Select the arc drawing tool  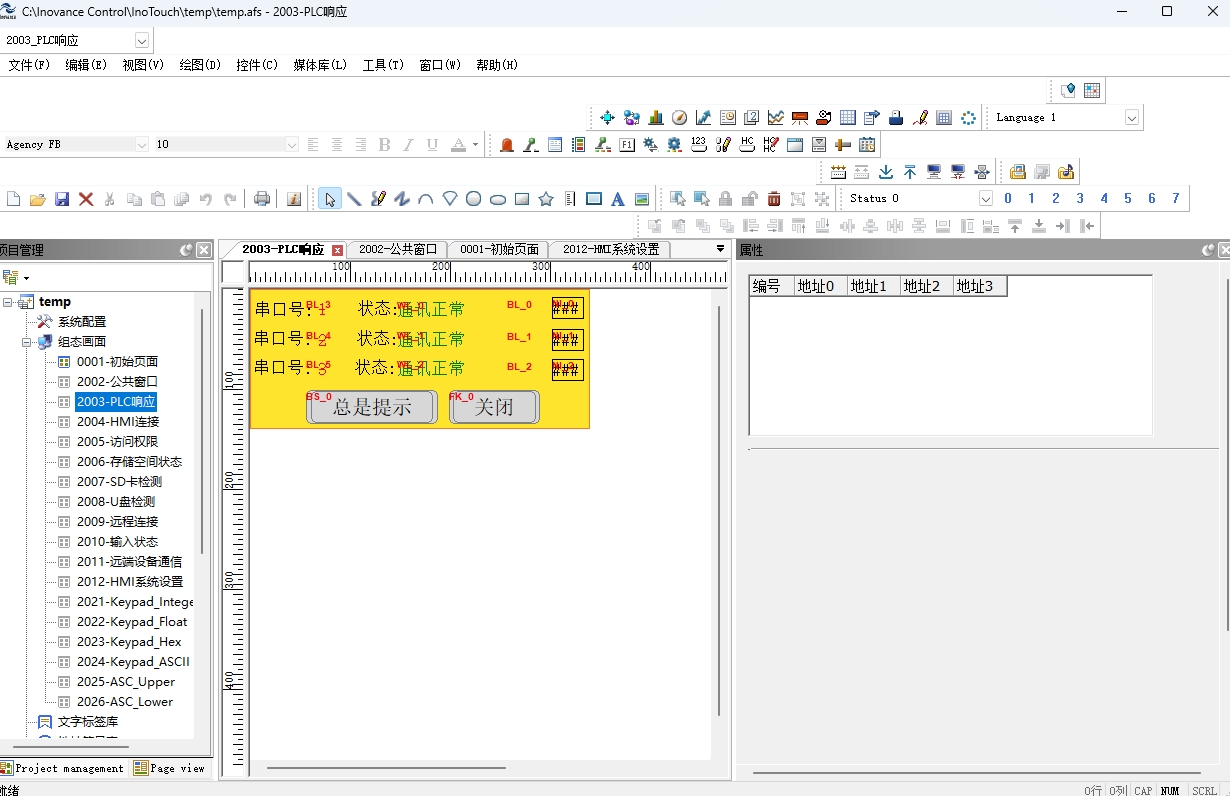tap(426, 199)
